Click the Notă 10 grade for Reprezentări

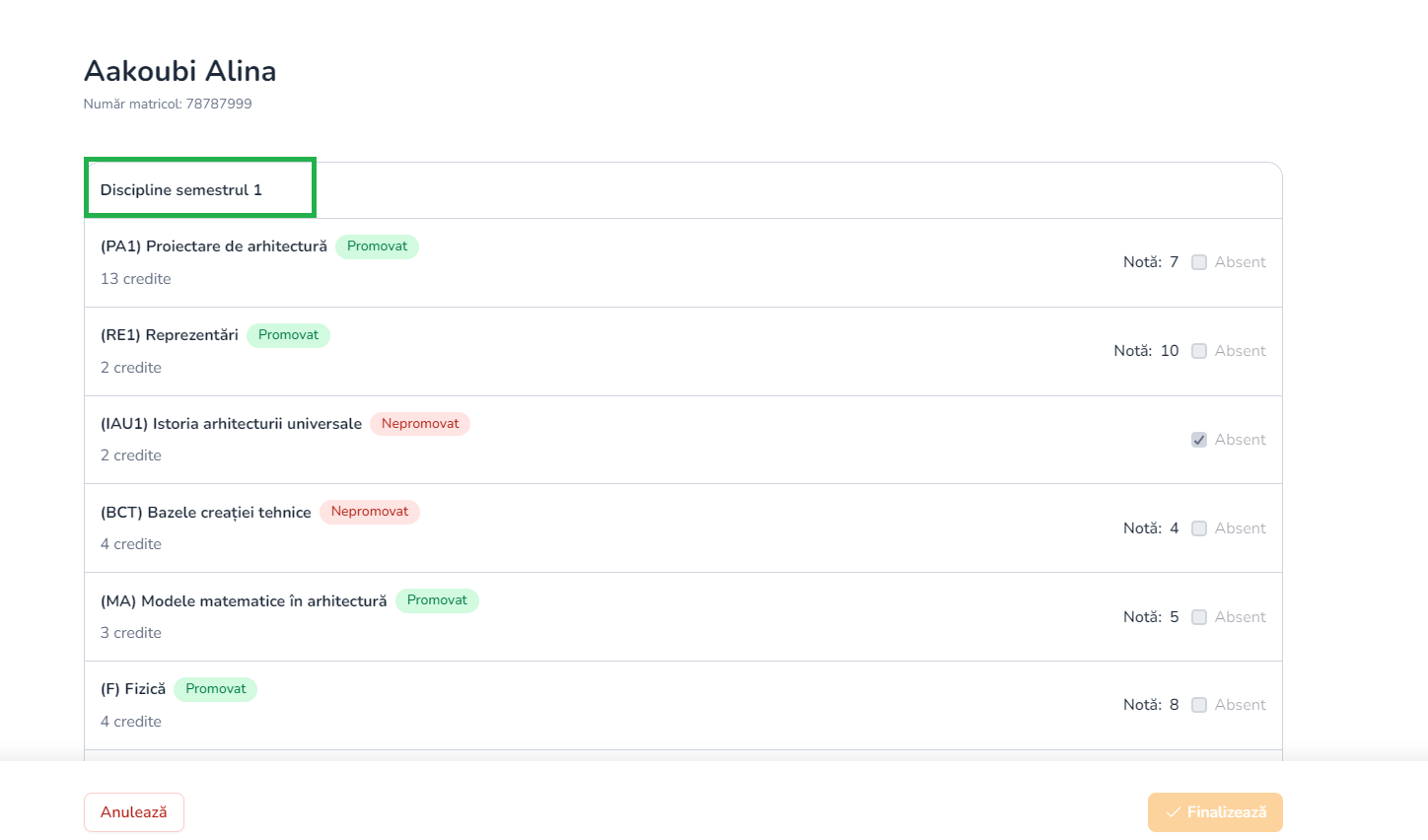pyautogui.click(x=1169, y=351)
